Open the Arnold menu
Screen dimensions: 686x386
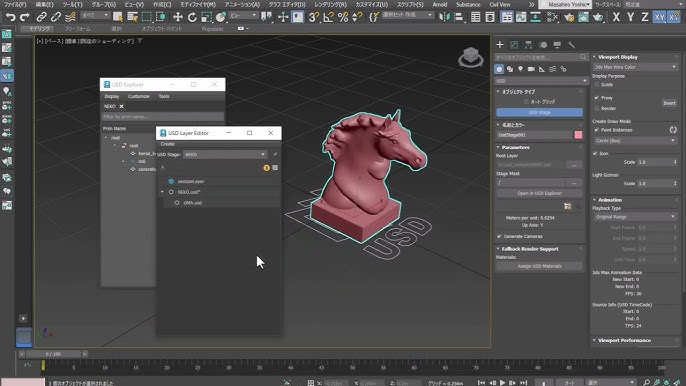click(440, 4)
